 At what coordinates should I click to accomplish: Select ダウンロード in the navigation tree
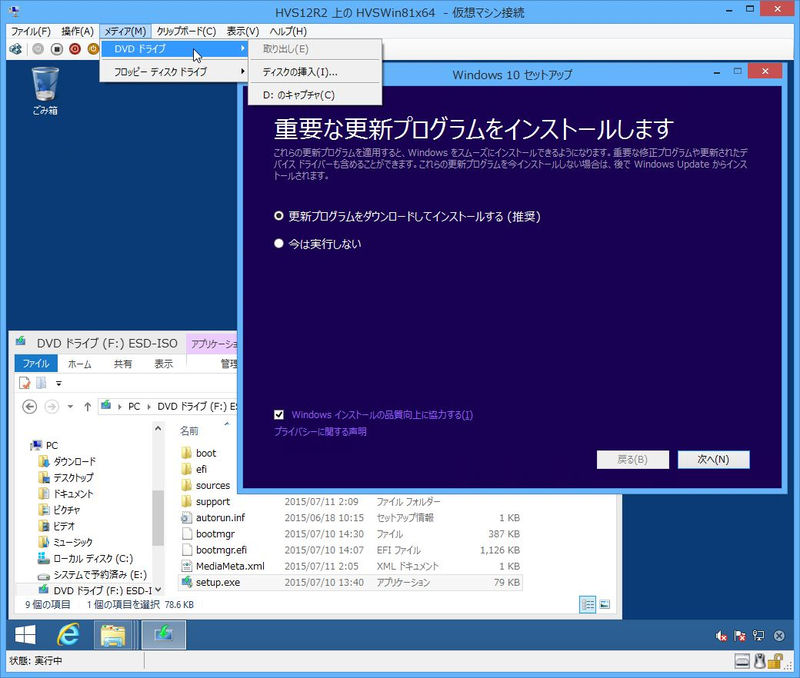(x=74, y=461)
